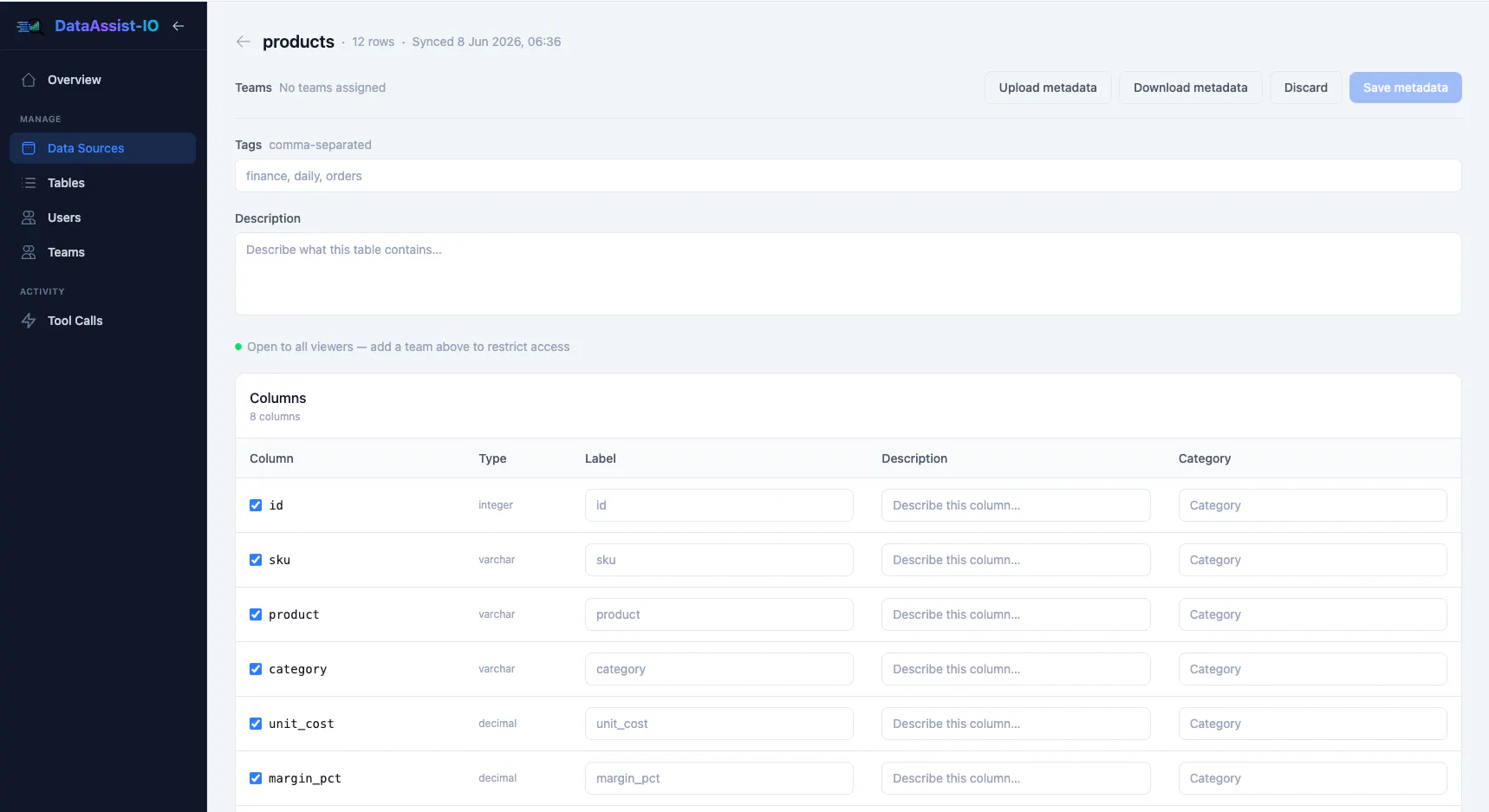Click the 'products' table title
The image size is (1489, 812).
coord(298,42)
